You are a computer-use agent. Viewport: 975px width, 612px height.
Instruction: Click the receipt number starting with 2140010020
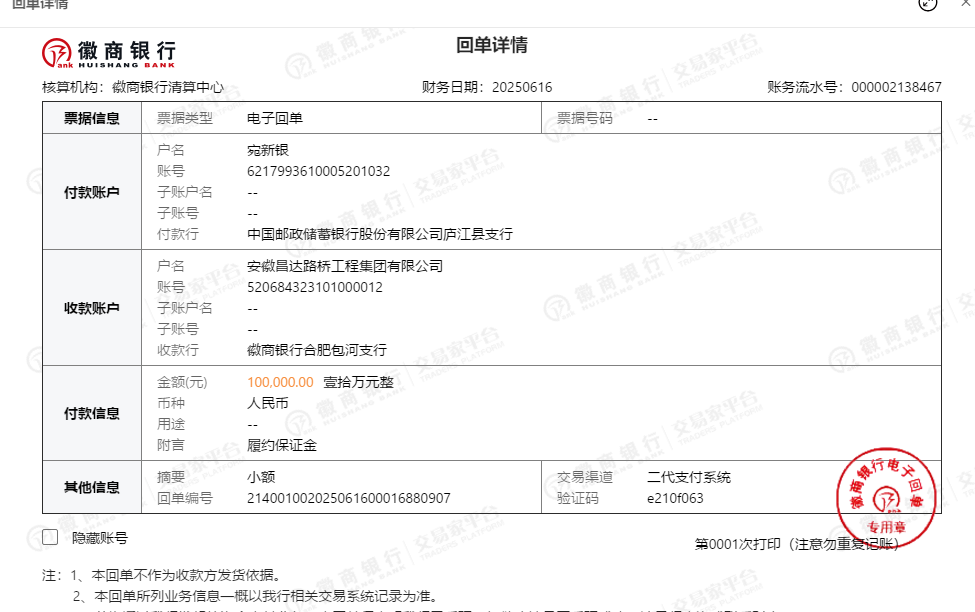348,498
